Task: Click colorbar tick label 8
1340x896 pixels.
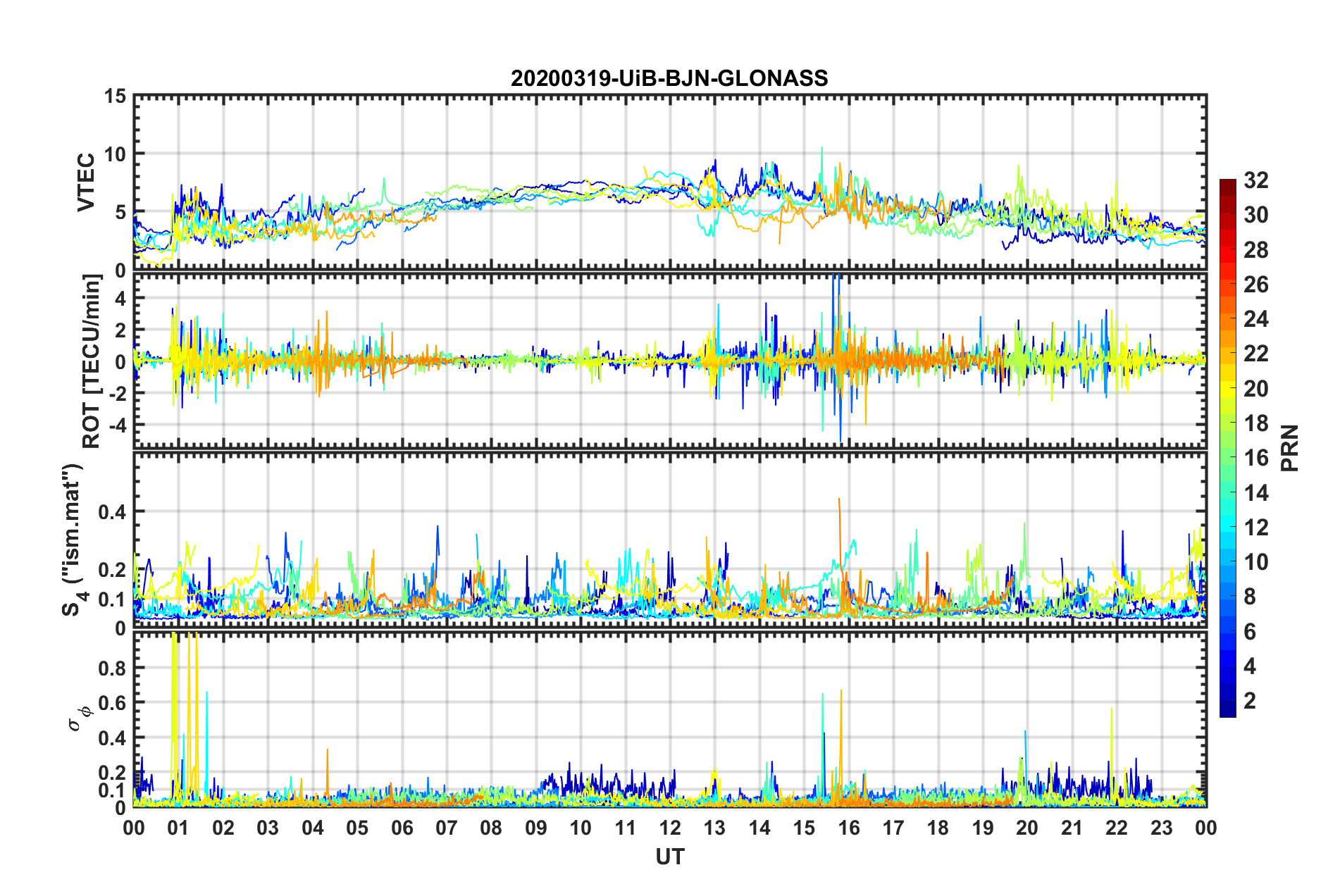Action: click(1250, 597)
